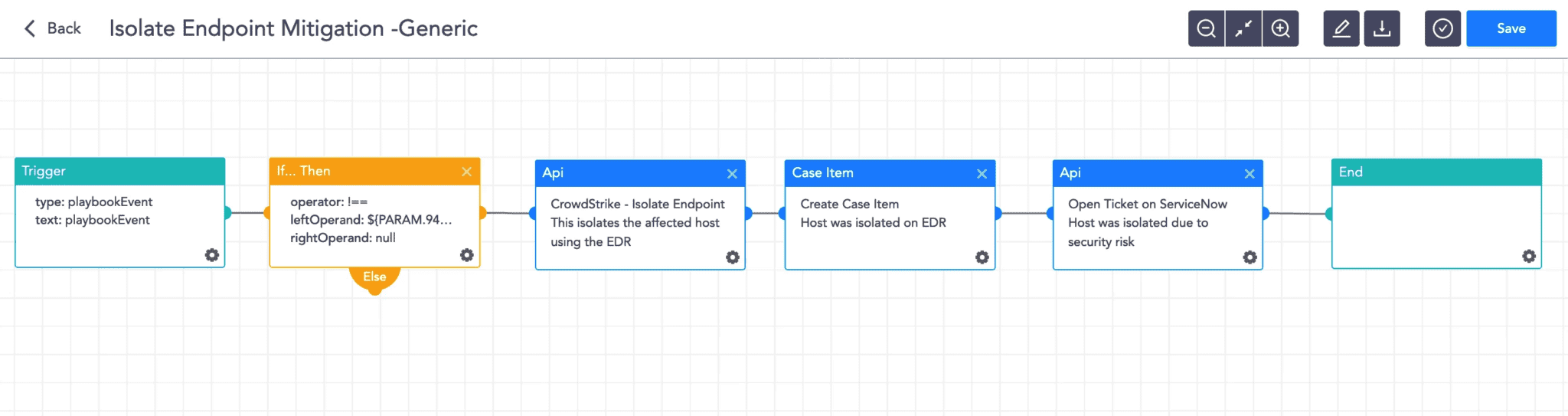Screen dimensions: 1568x416
Task: Click the zoom out magnifier icon
Action: (x=1206, y=28)
